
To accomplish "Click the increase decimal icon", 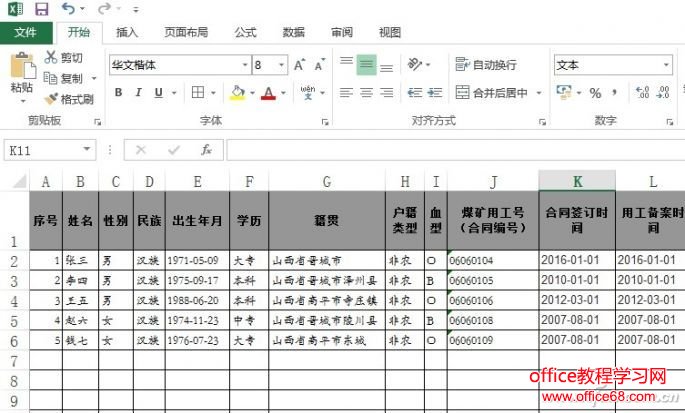I will 643,92.
